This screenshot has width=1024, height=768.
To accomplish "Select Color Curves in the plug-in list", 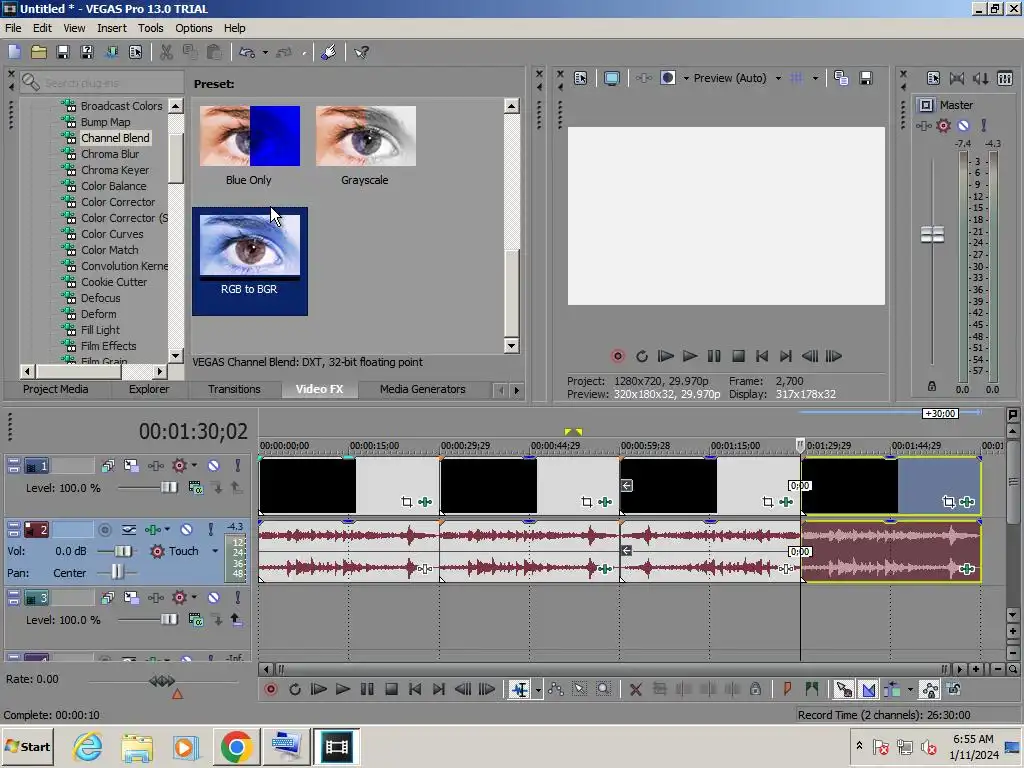I will pos(112,234).
